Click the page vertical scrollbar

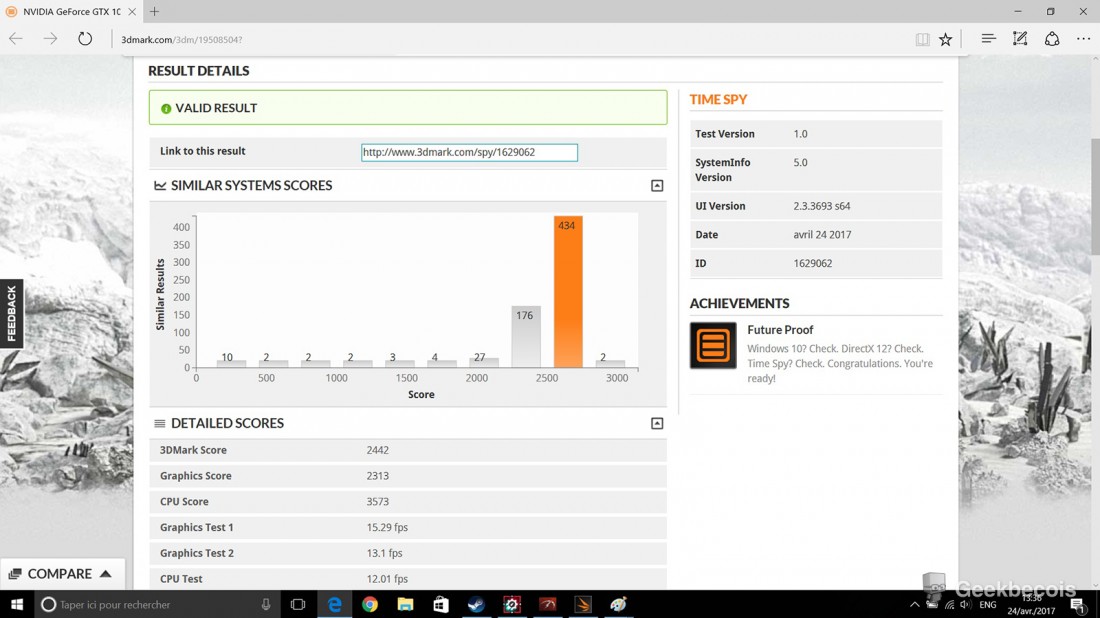[1093, 300]
